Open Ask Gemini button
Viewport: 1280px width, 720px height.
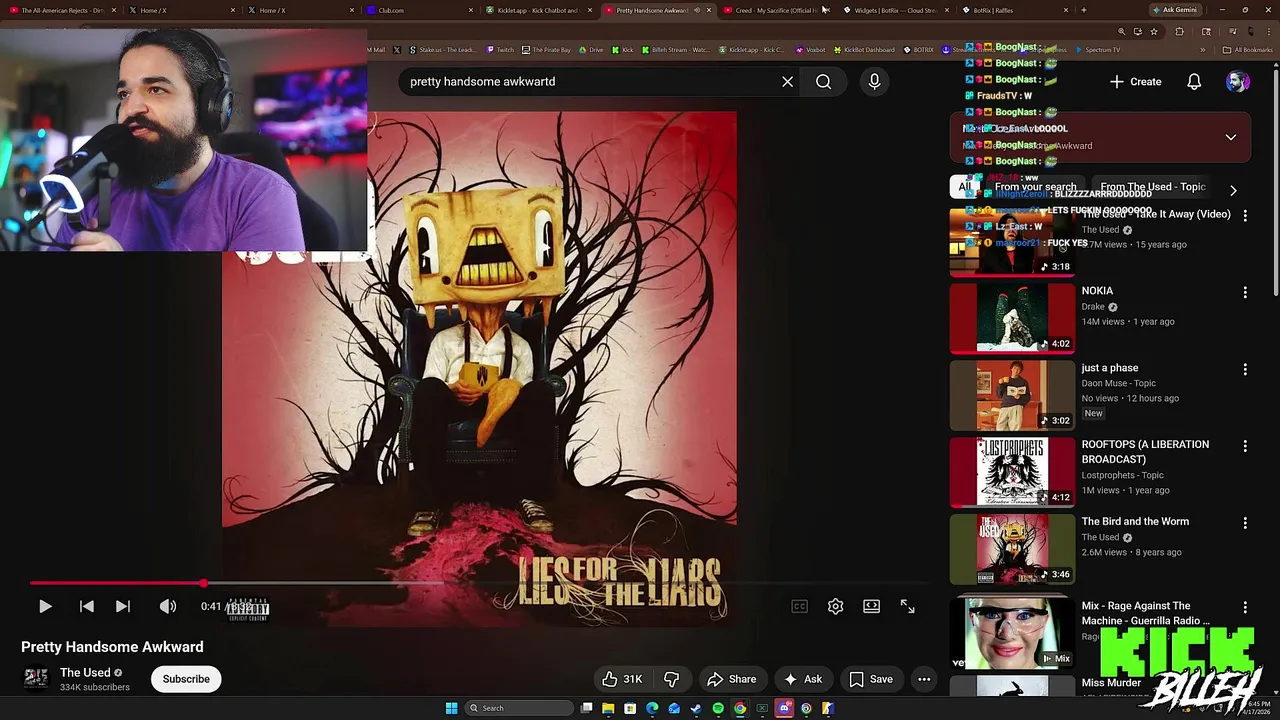tap(1175, 10)
